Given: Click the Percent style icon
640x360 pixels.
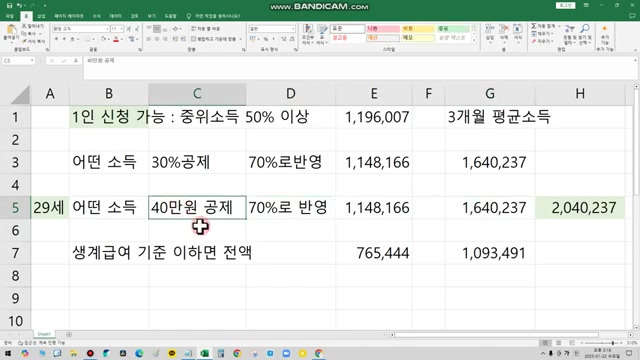Looking at the screenshot, I should tap(266, 39).
